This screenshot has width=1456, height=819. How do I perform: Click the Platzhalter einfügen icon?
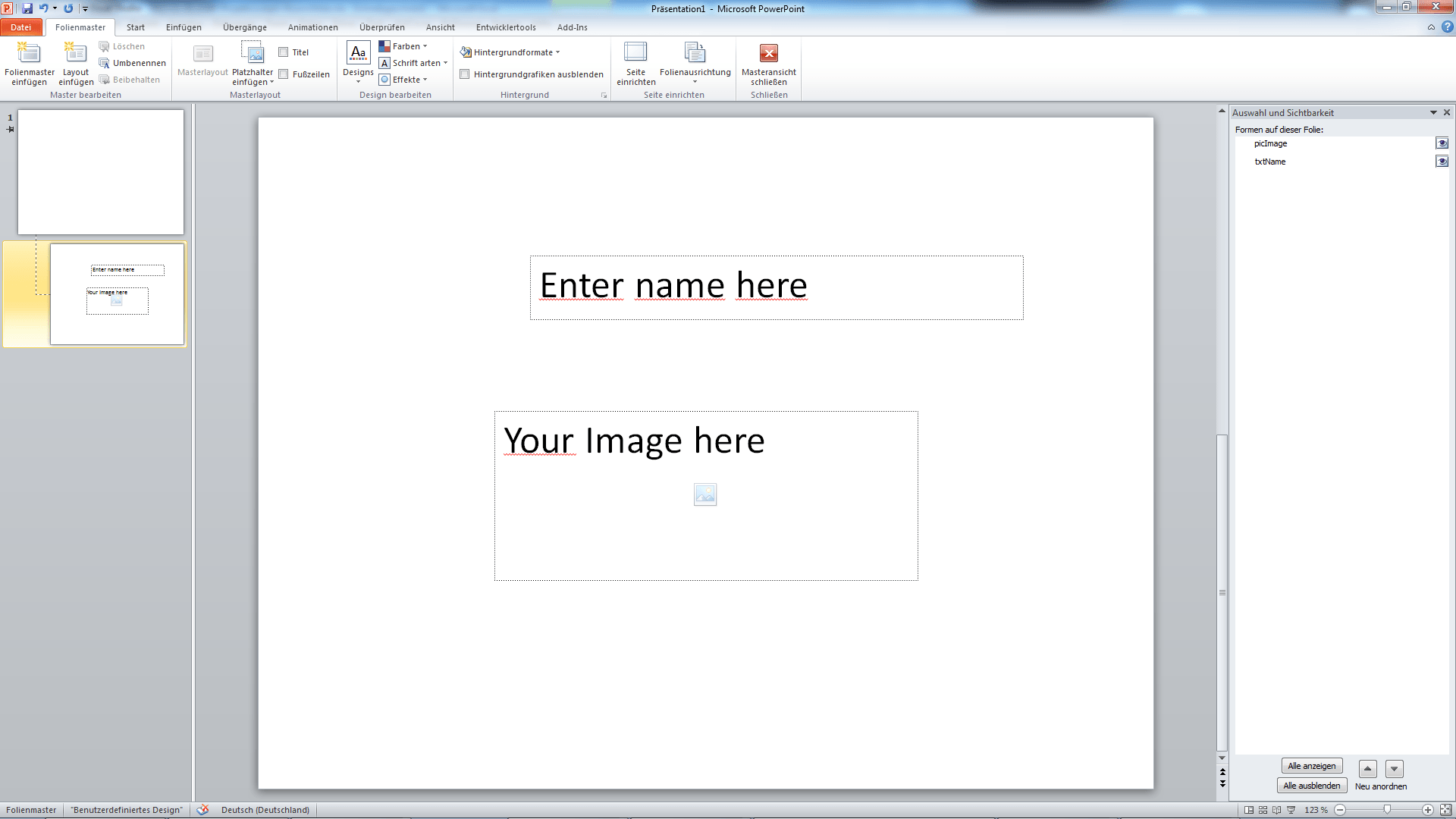[253, 53]
